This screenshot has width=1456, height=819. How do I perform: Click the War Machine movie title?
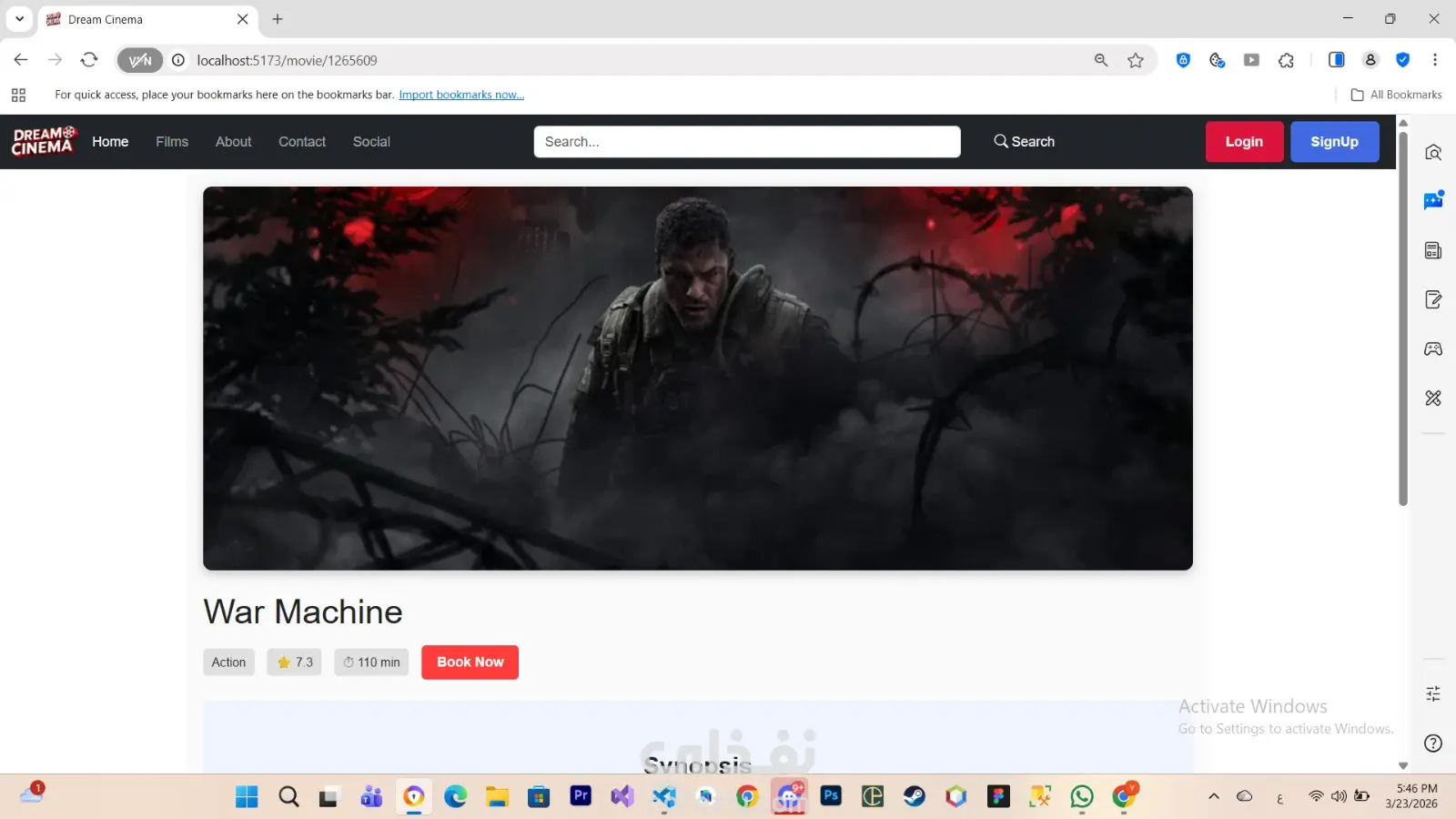(x=303, y=612)
